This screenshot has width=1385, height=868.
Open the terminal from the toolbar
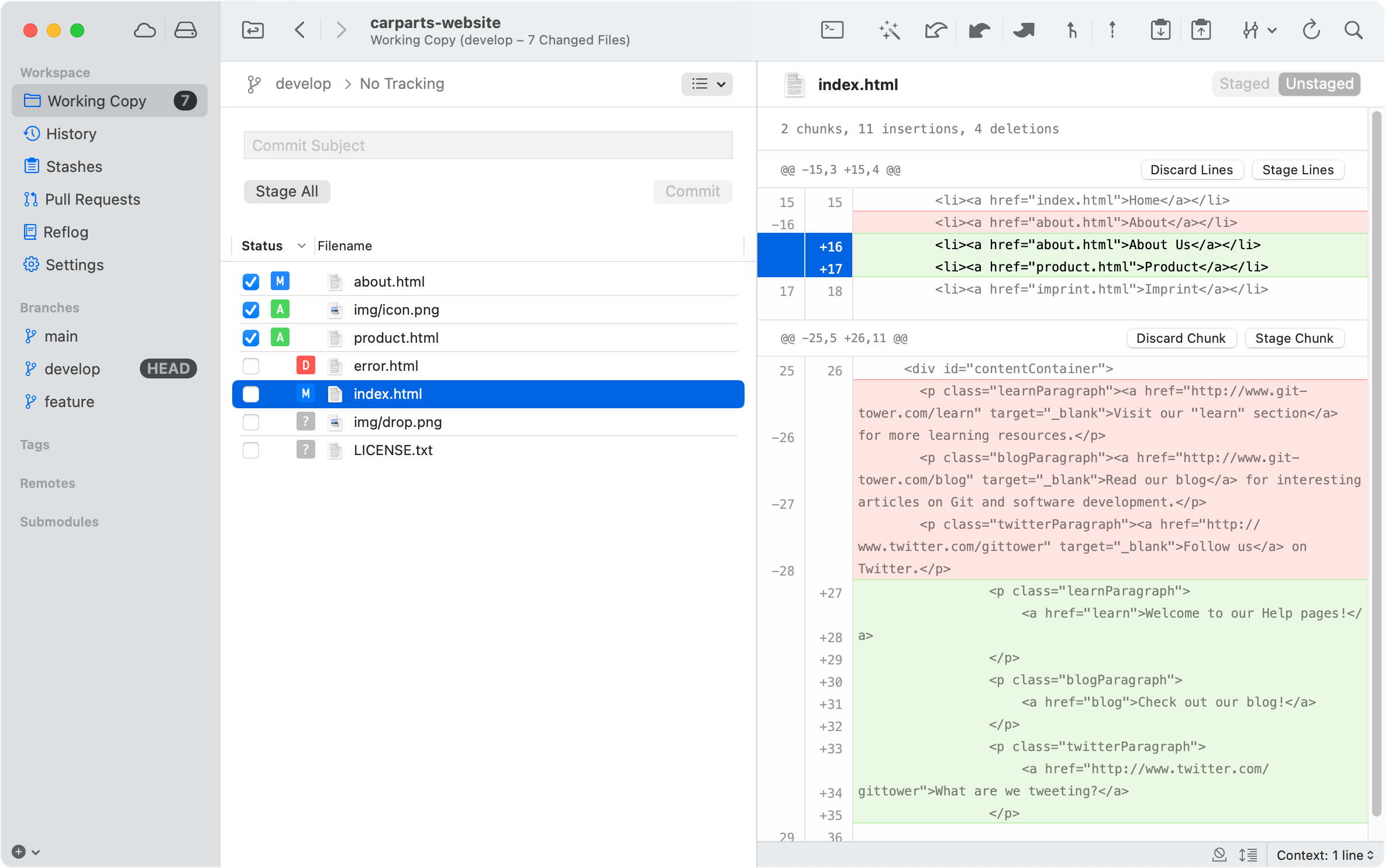[832, 30]
